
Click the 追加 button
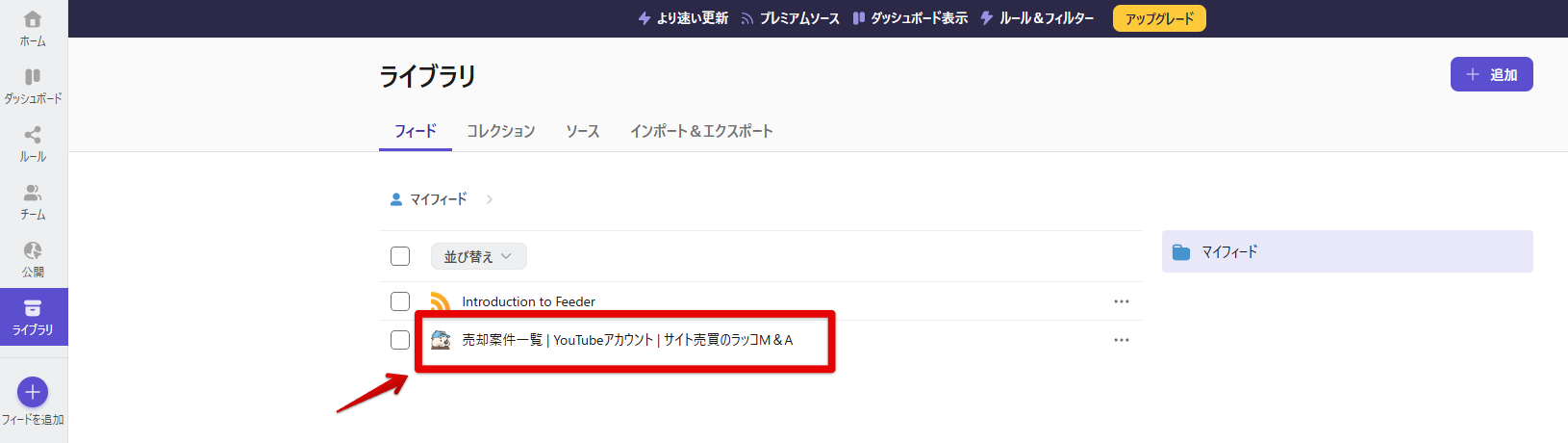1491,74
